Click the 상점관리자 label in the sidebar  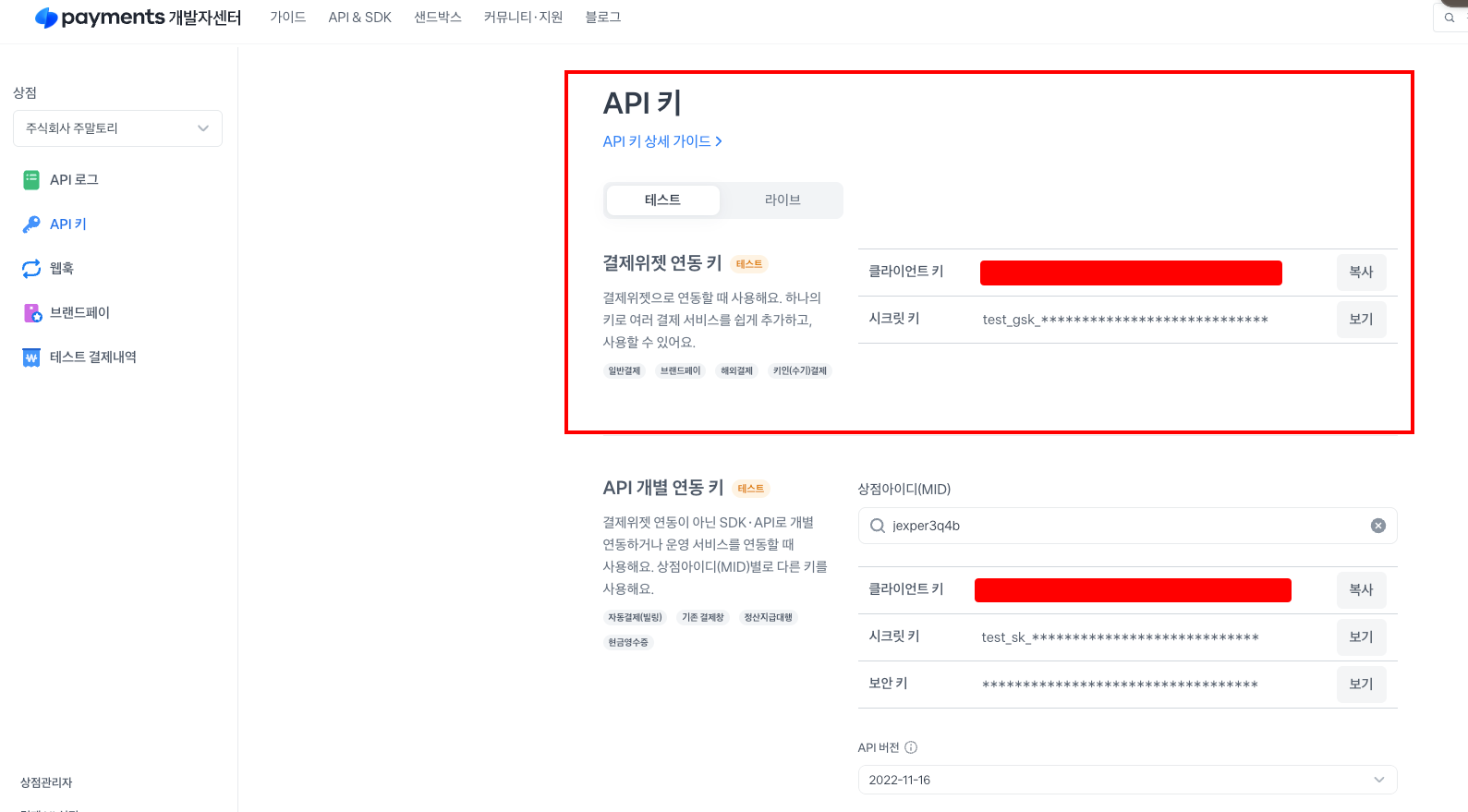tap(46, 783)
